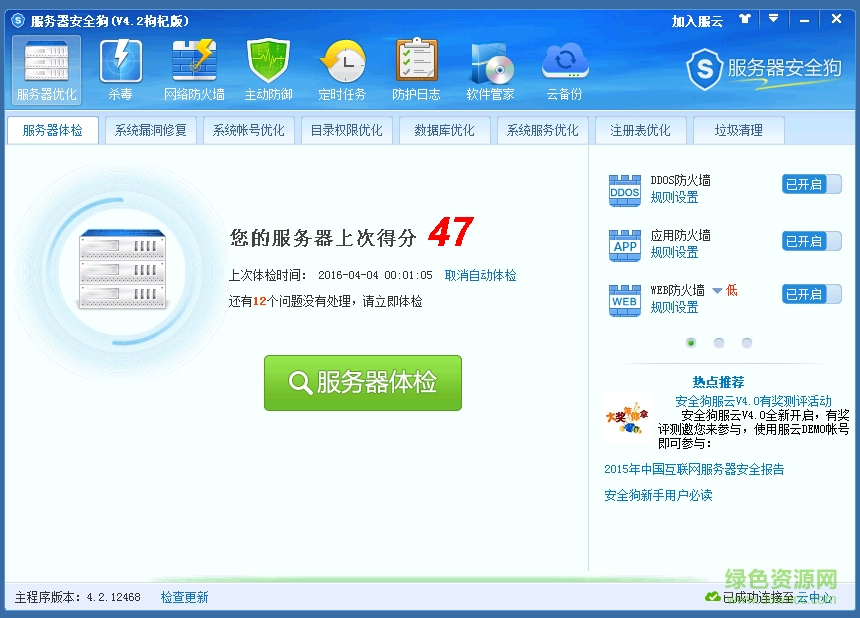Toggle the WEB防火墙 switch
The height and width of the screenshot is (618, 860).
[x=811, y=294]
